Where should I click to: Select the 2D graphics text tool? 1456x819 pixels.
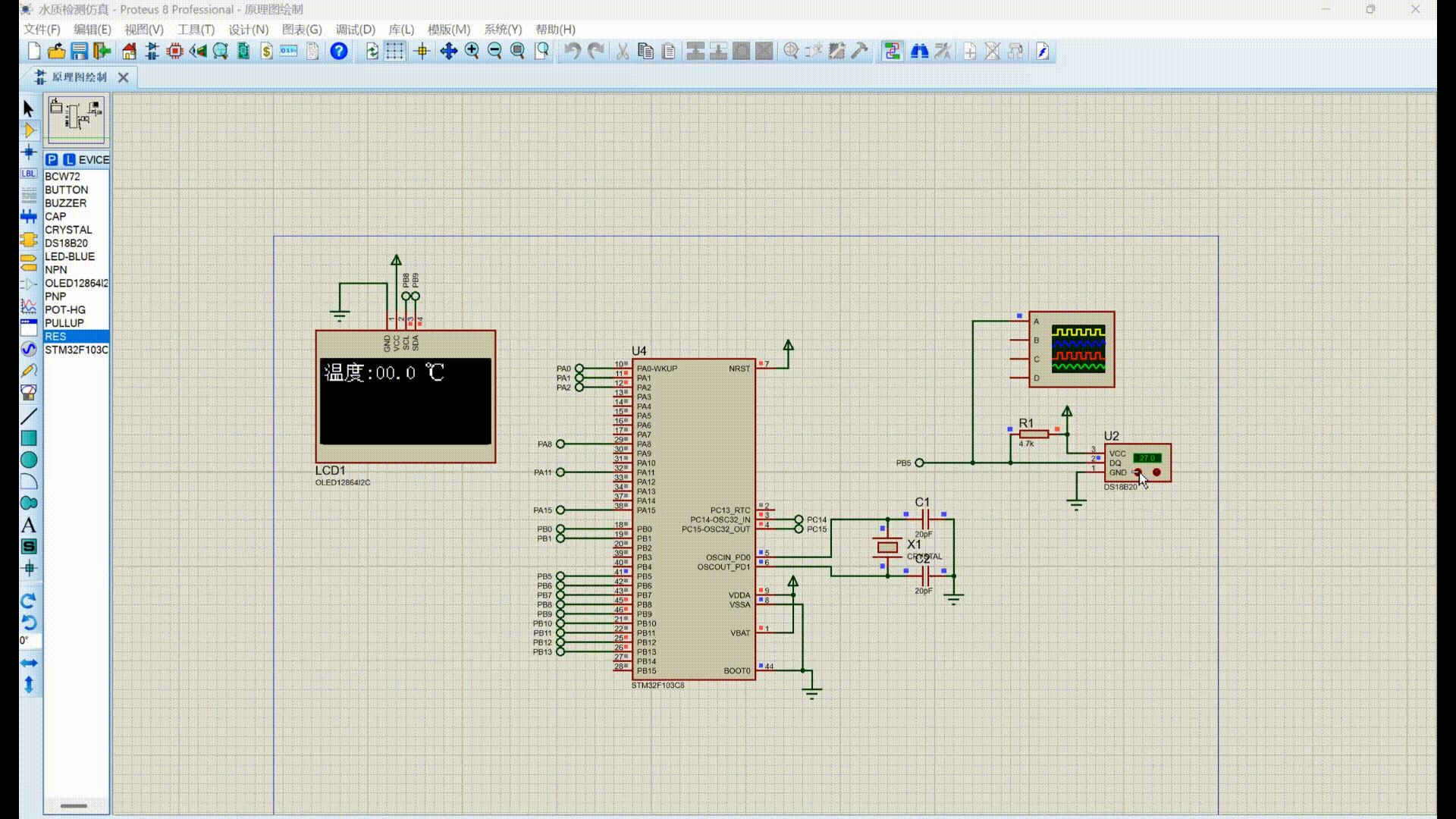[x=29, y=524]
